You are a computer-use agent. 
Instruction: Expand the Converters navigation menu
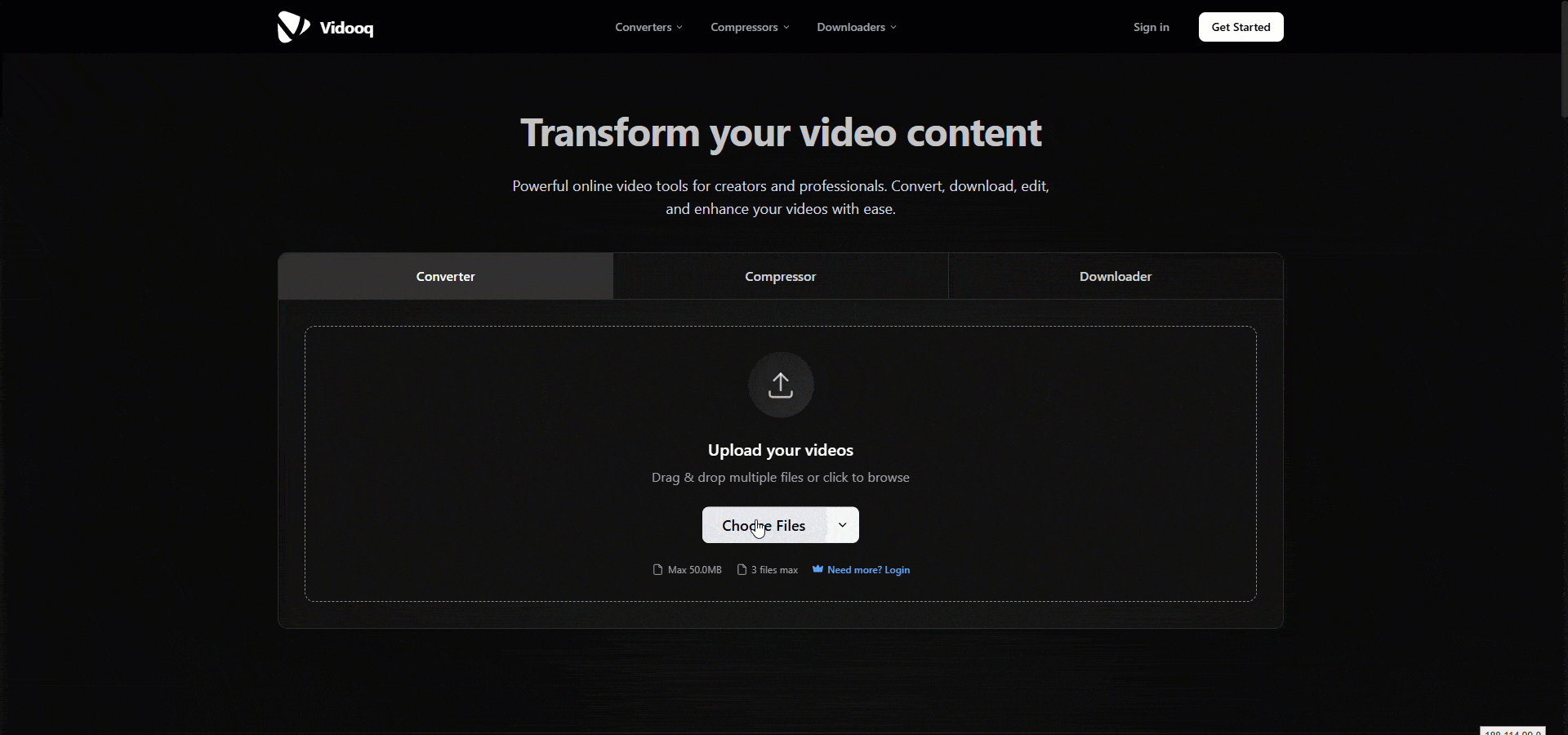[648, 27]
